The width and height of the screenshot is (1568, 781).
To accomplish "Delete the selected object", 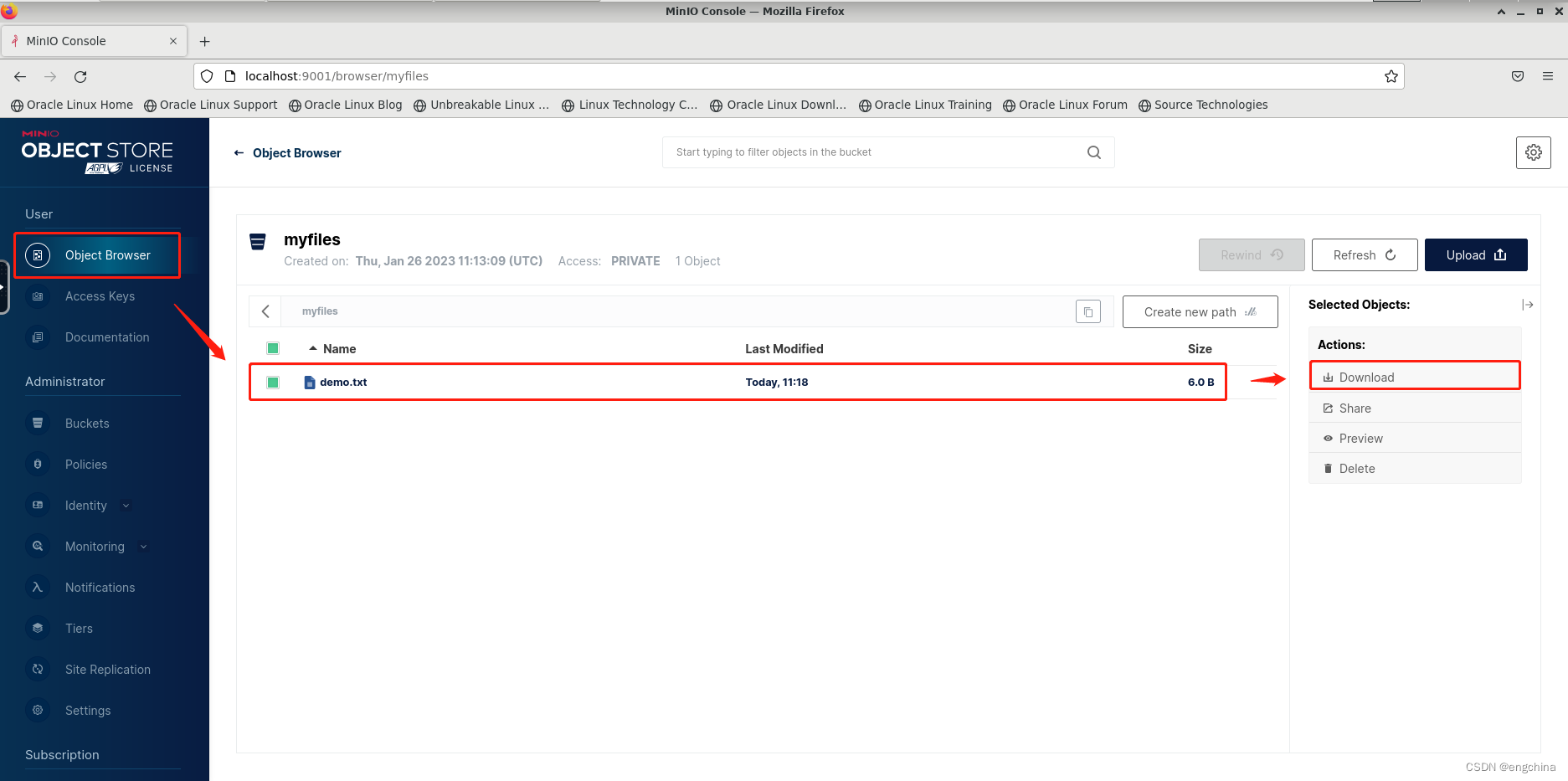I will (1415, 469).
